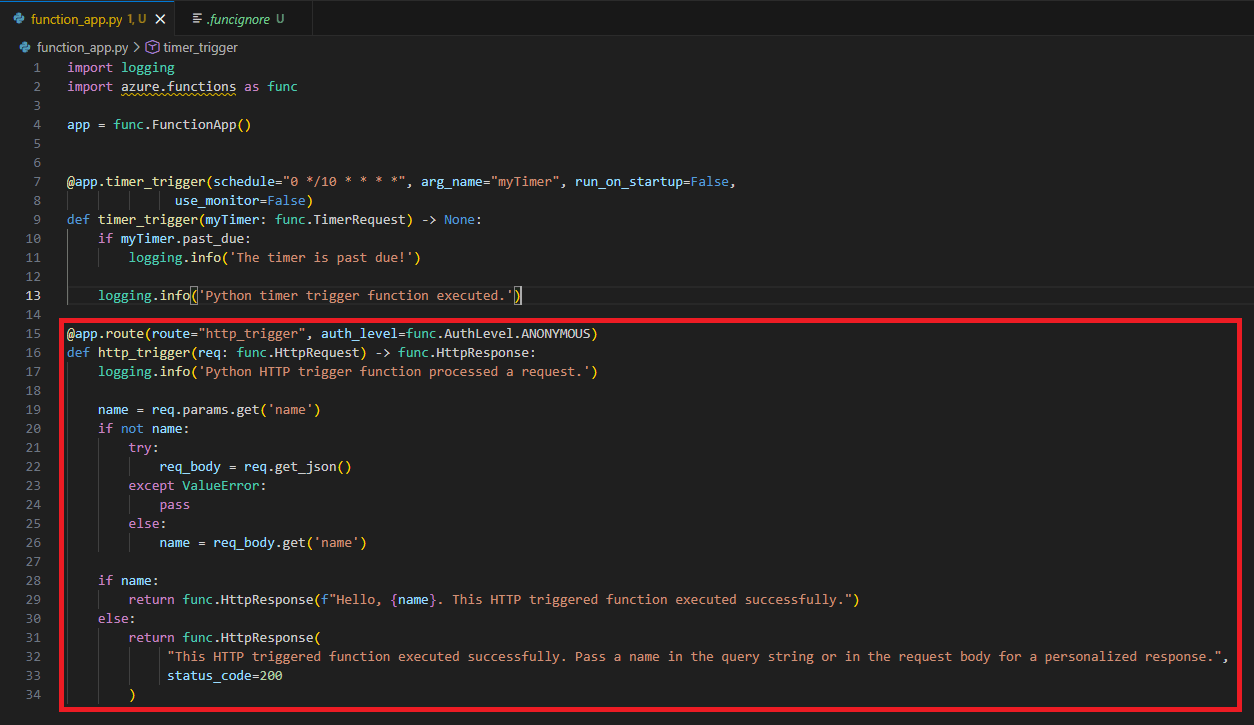This screenshot has height=725, width=1254.
Task: Click the .funcignore tab file icon
Action: point(195,19)
